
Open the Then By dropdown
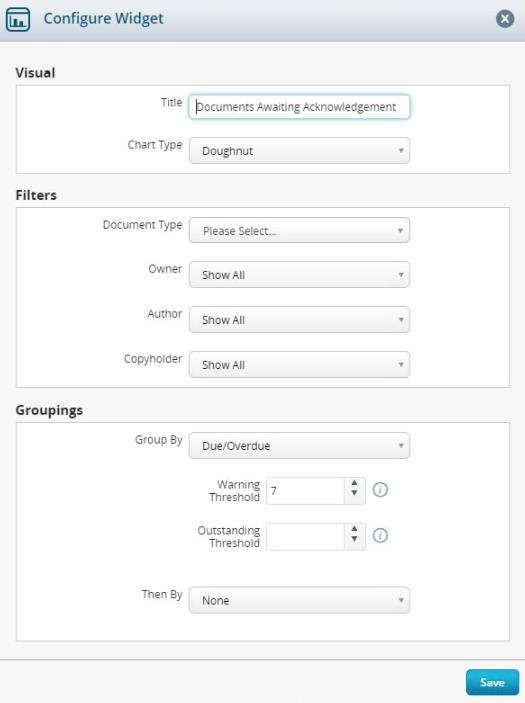click(x=299, y=600)
